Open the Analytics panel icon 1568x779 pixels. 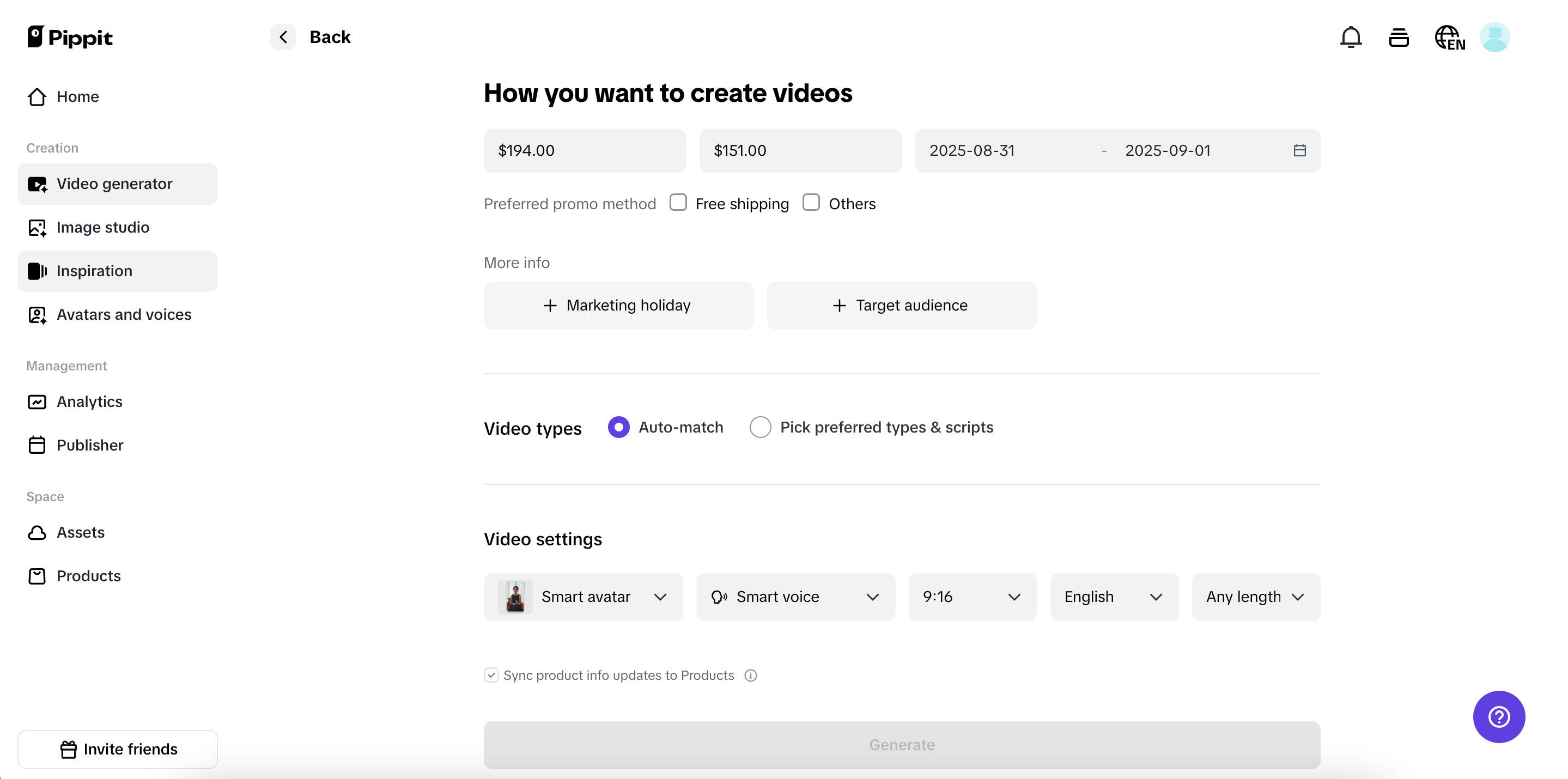coord(37,401)
